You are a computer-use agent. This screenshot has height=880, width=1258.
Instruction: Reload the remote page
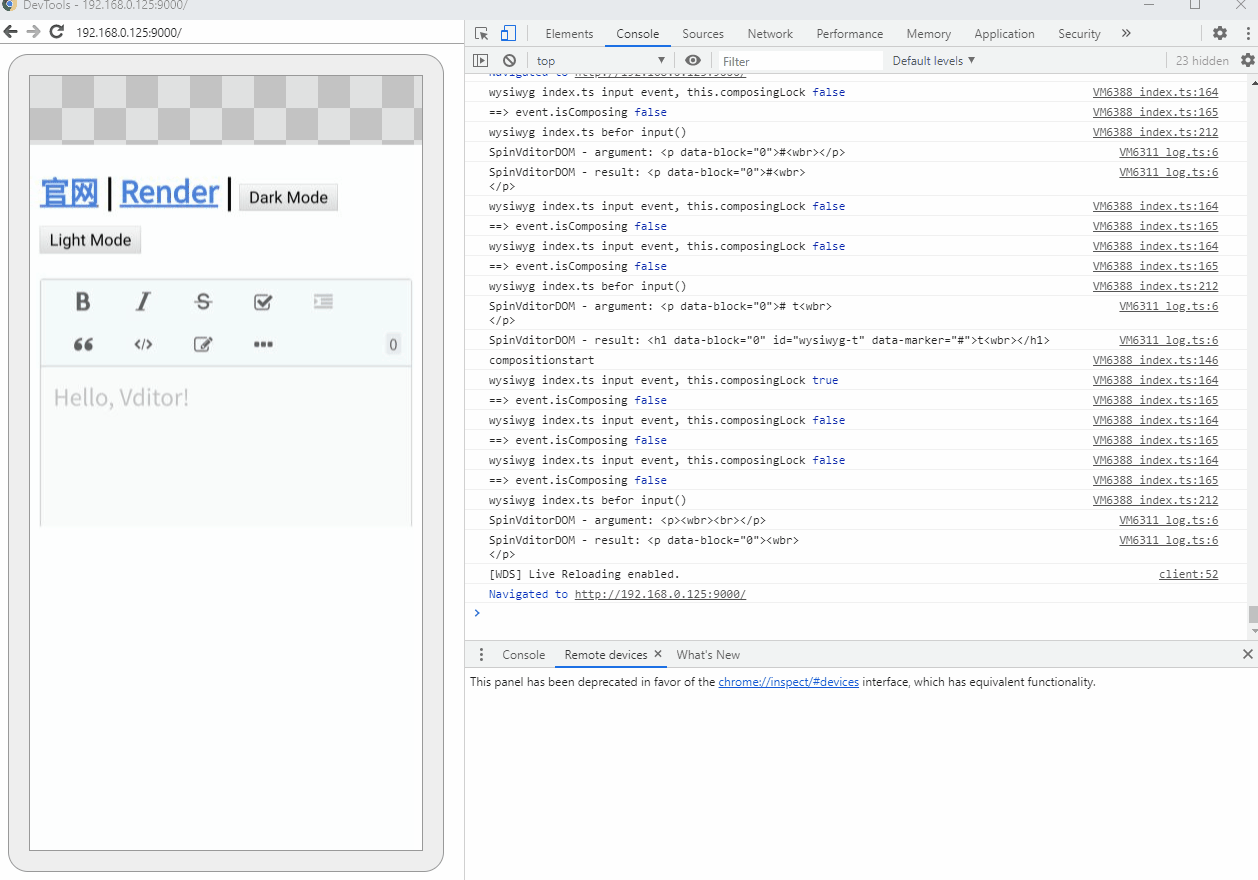[56, 32]
